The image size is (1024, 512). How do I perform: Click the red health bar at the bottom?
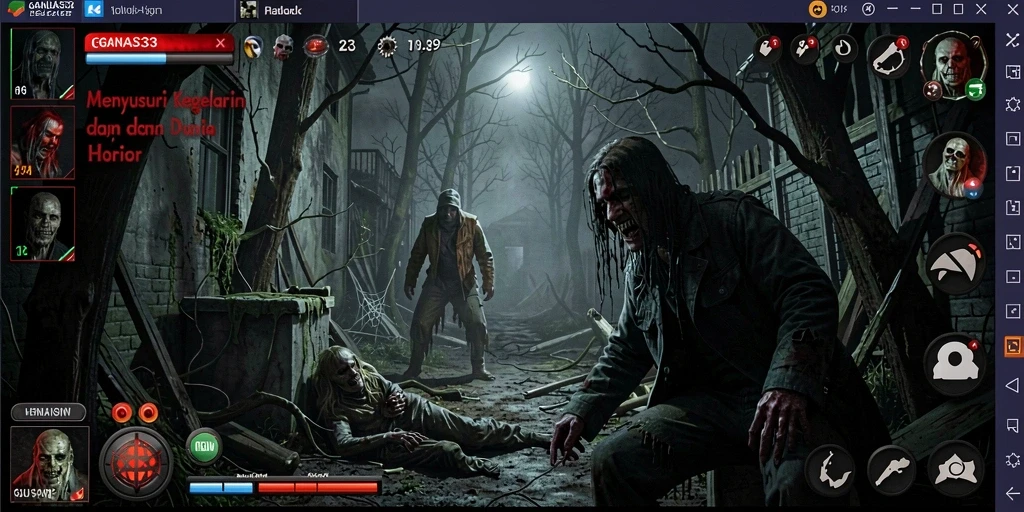tap(318, 487)
